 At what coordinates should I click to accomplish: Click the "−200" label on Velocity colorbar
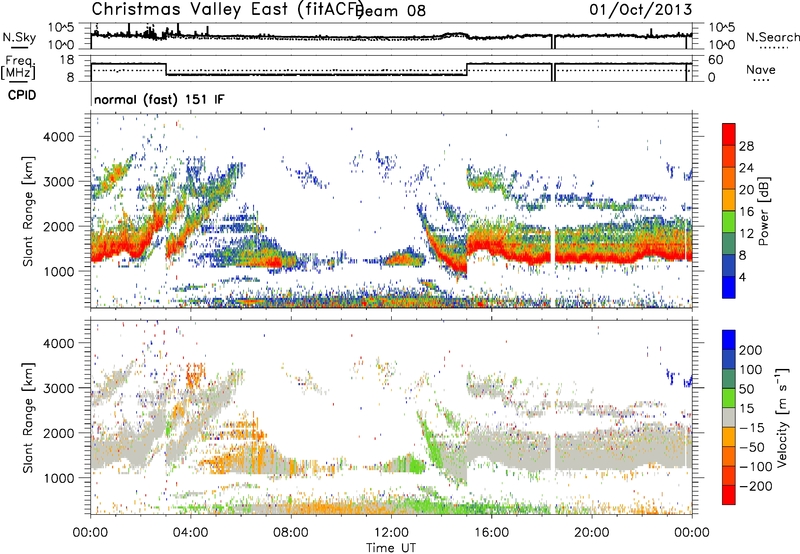(x=755, y=486)
